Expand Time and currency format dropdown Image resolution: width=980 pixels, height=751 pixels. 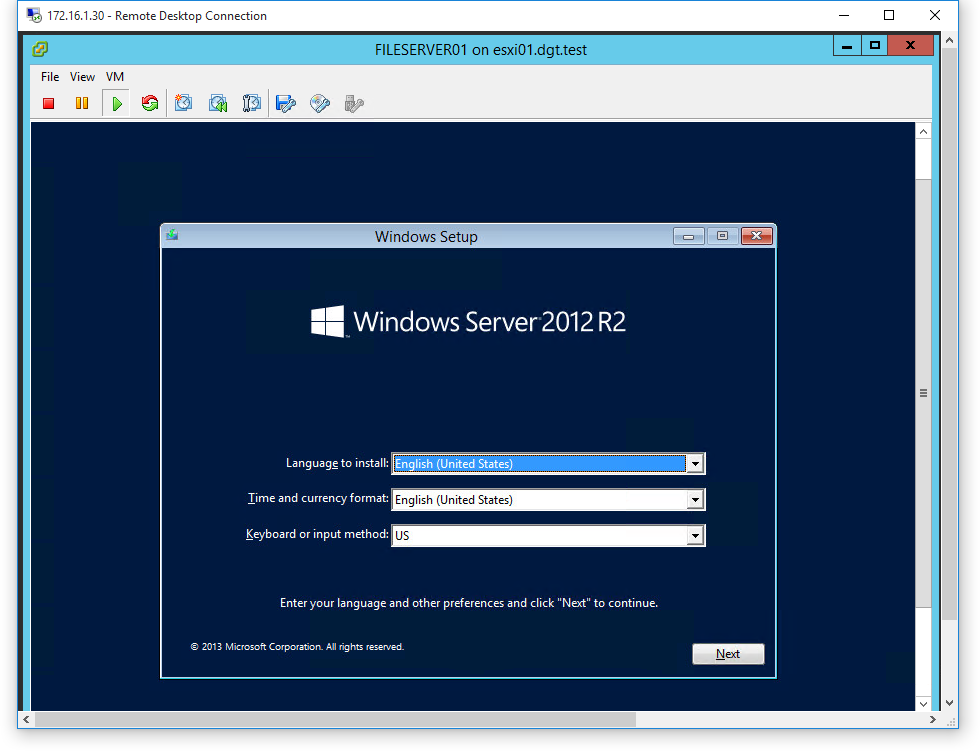click(695, 500)
